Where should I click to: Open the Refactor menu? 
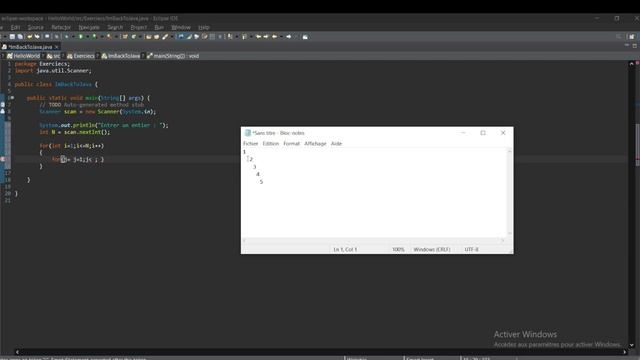tap(61, 27)
